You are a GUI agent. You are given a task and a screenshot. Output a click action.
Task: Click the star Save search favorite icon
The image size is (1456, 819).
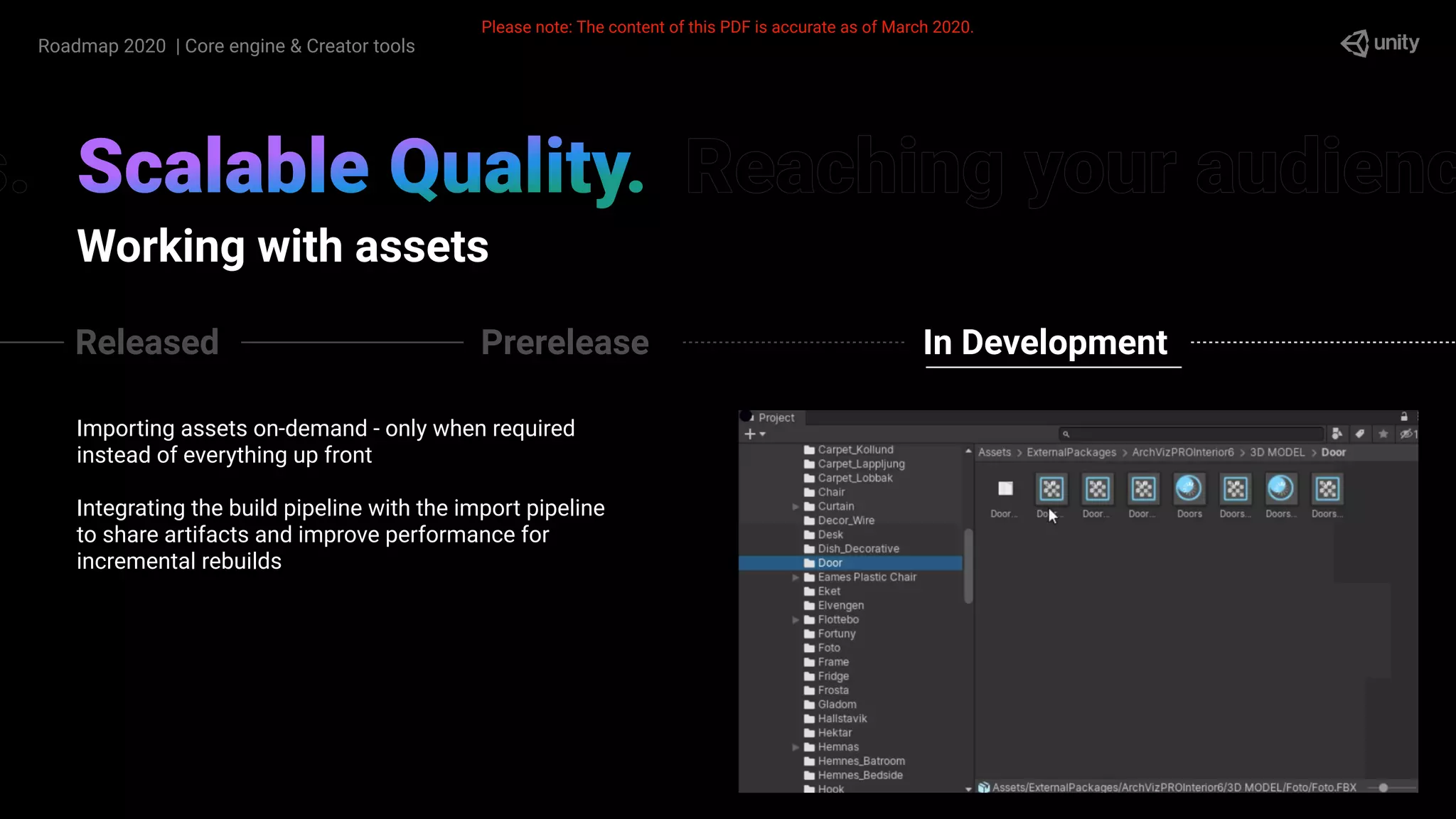tap(1383, 434)
